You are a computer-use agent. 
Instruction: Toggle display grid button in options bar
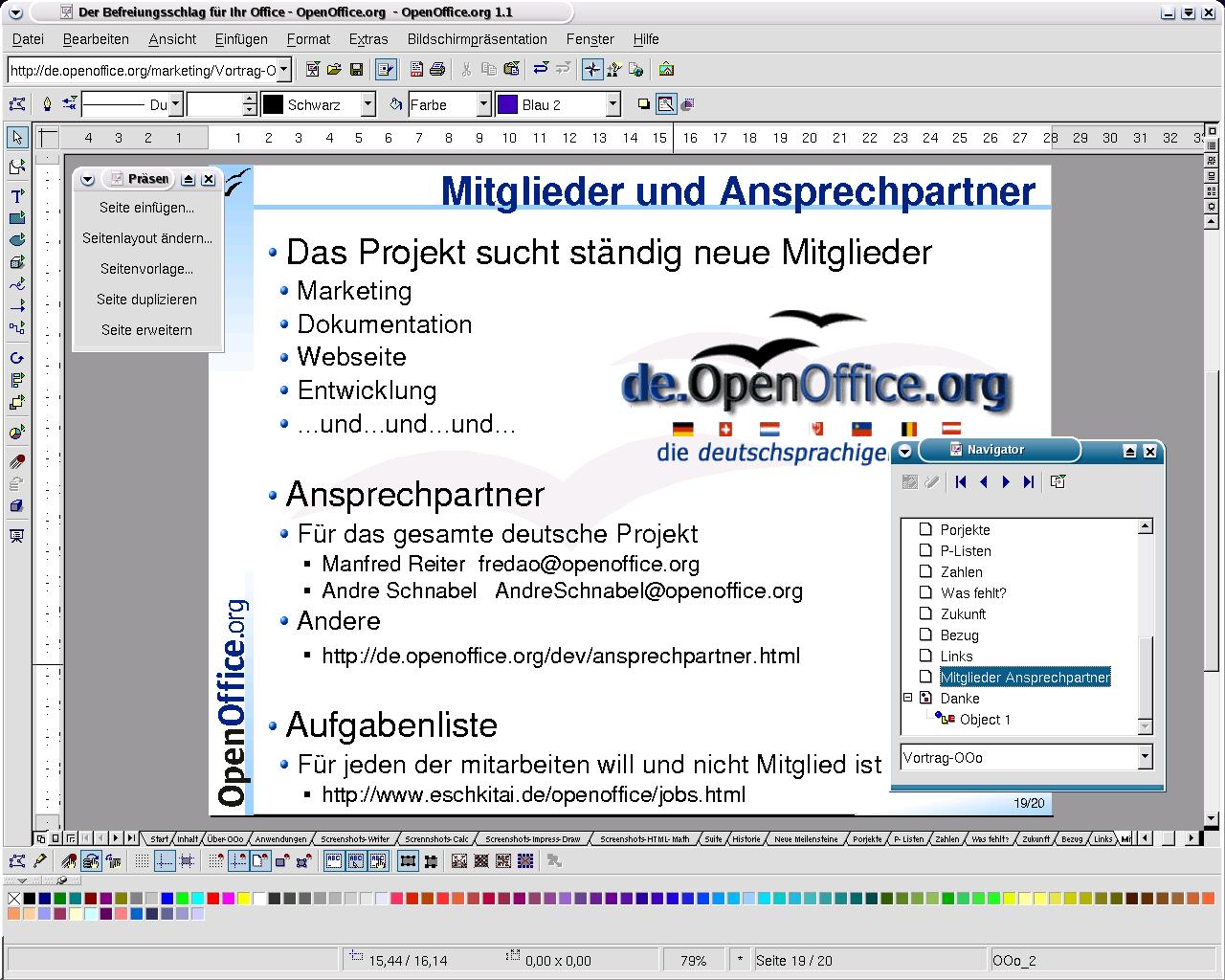click(x=142, y=861)
